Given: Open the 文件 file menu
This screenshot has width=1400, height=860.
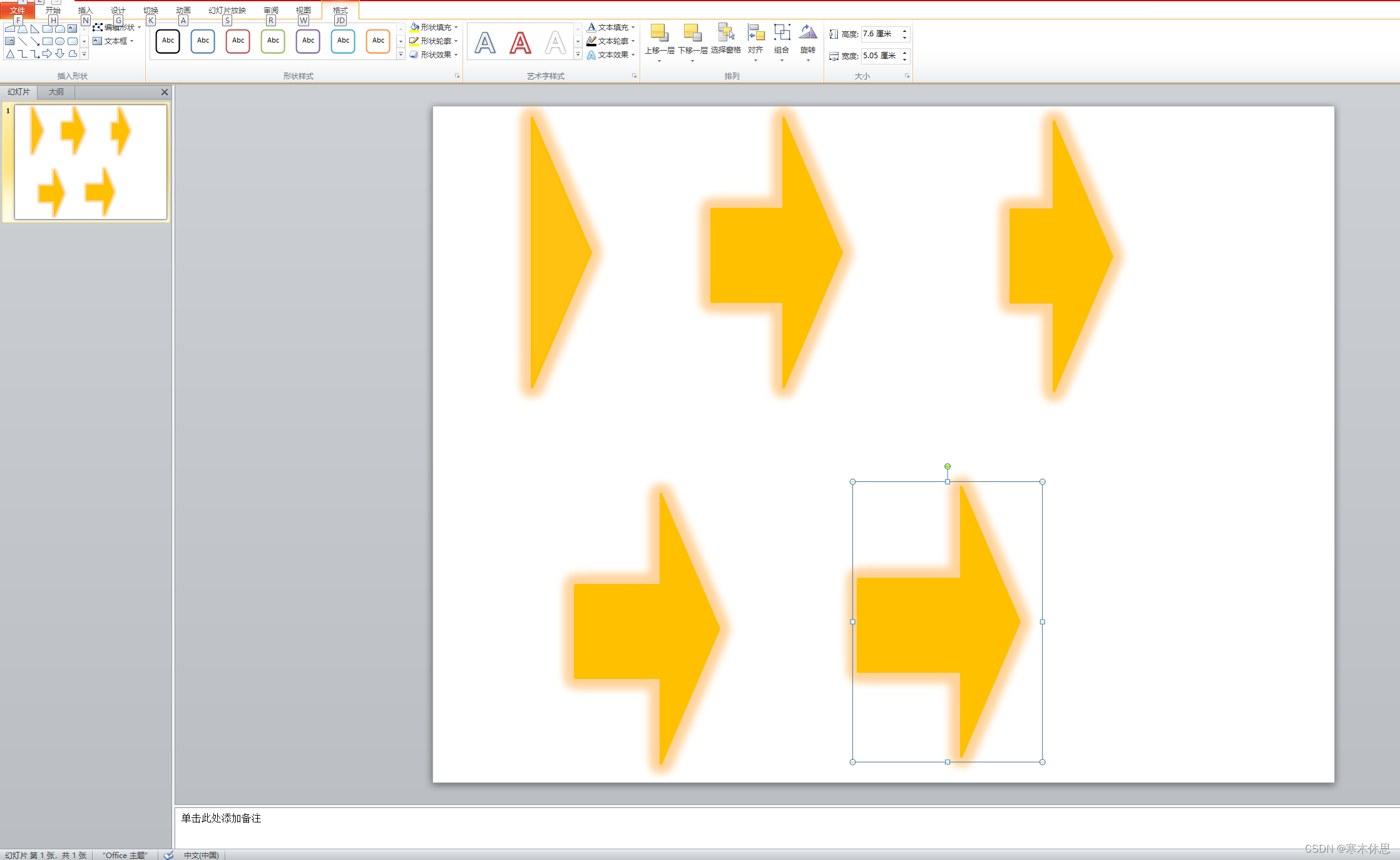Looking at the screenshot, I should coord(18,11).
